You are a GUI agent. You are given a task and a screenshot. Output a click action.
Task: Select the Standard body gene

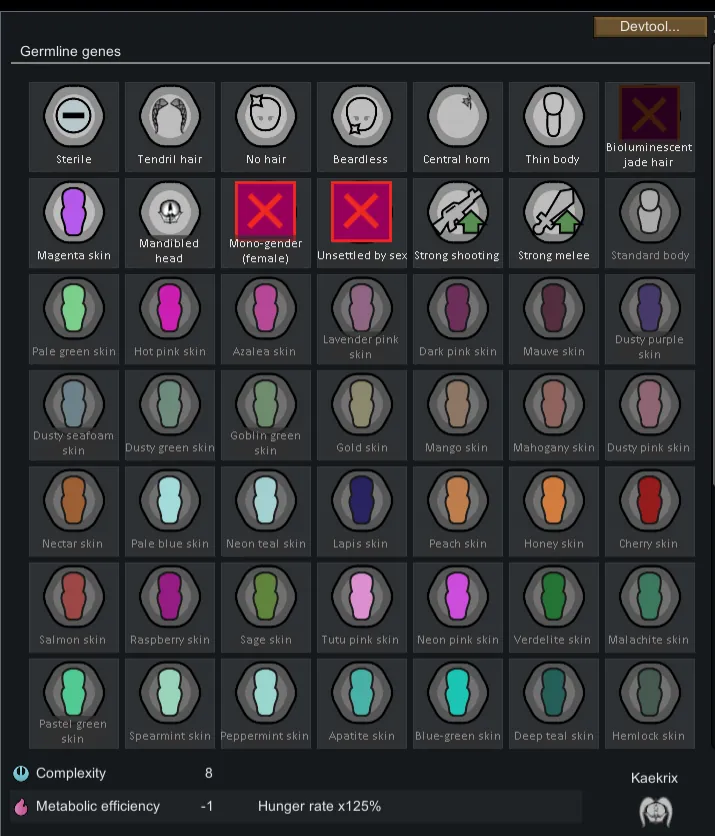coord(649,223)
